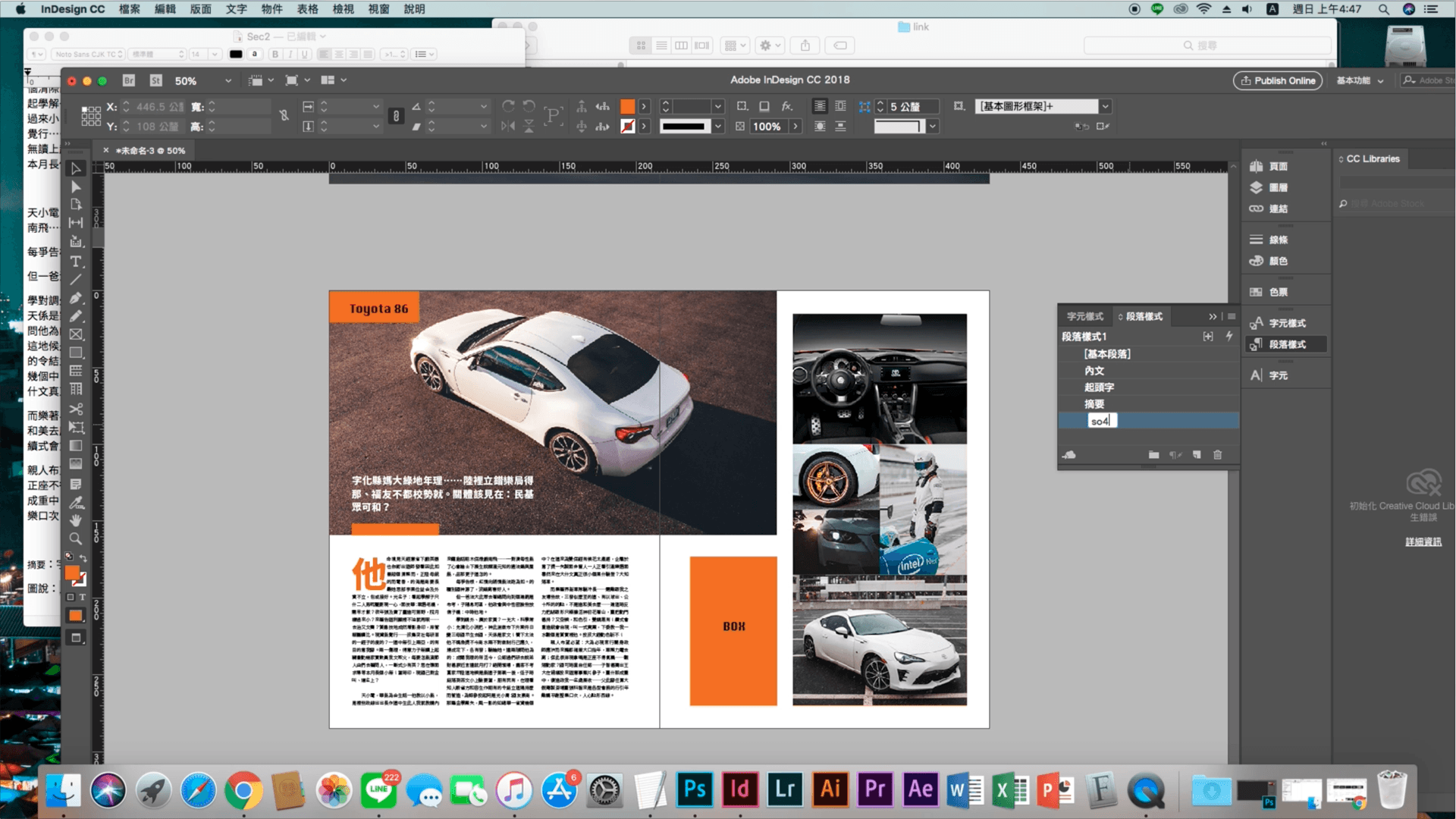Screen dimensions: 1456x819
Task: Open view options dropdown in application bar
Action: pos(260,80)
